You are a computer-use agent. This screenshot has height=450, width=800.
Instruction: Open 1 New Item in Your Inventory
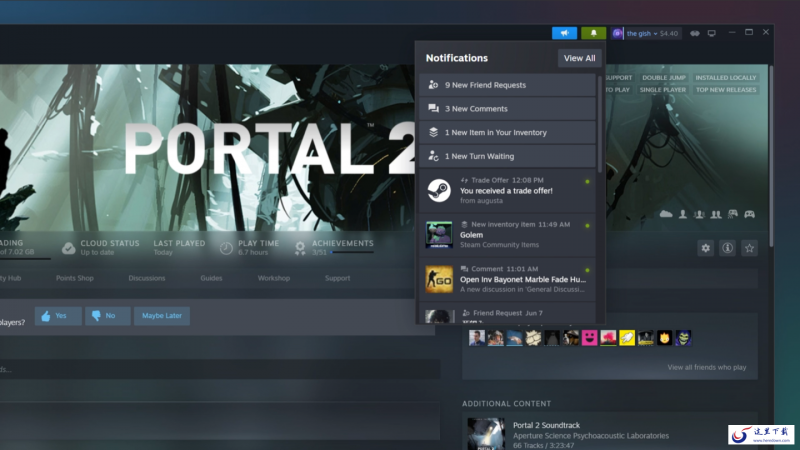[507, 132]
